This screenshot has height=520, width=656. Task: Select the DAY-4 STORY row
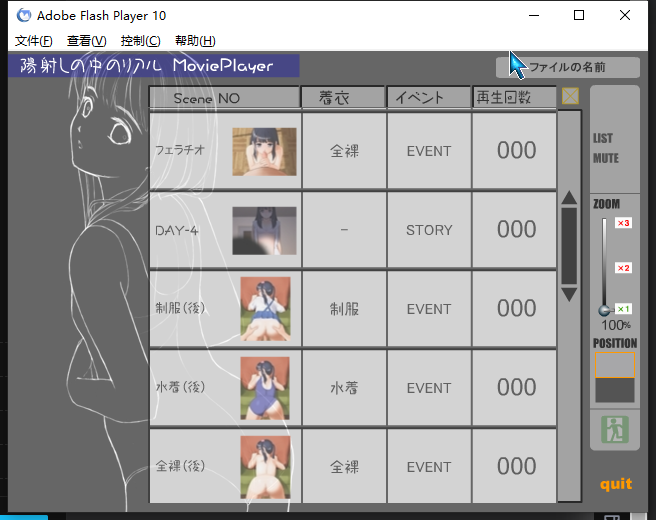352,230
